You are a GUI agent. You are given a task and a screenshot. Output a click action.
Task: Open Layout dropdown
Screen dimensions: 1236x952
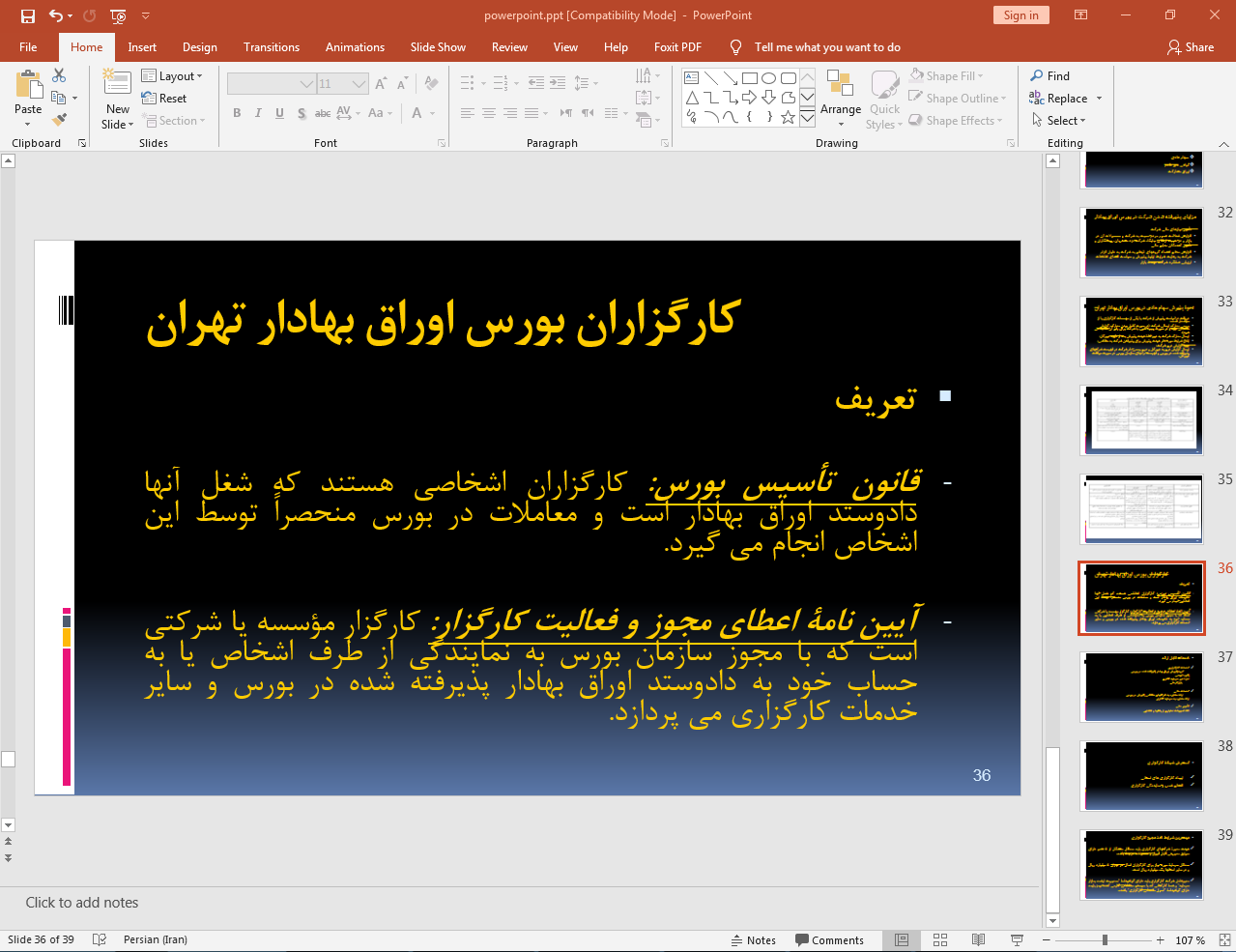point(172,76)
